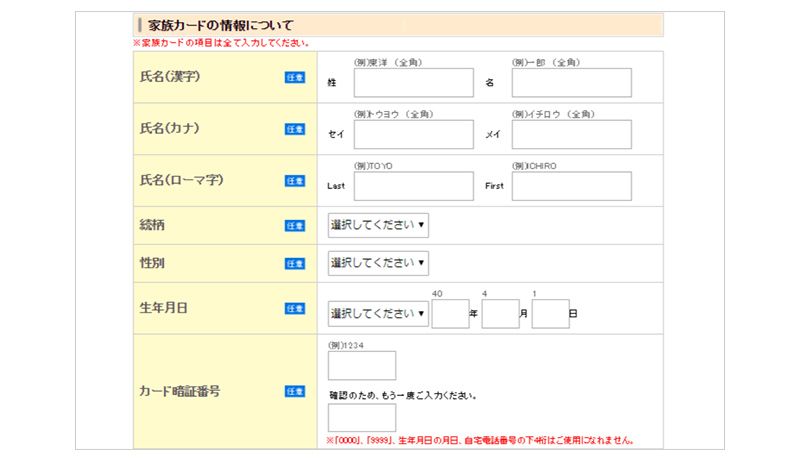The width and height of the screenshot is (799, 459).
Task: Click the 生年月日 row label
Action: click(164, 308)
